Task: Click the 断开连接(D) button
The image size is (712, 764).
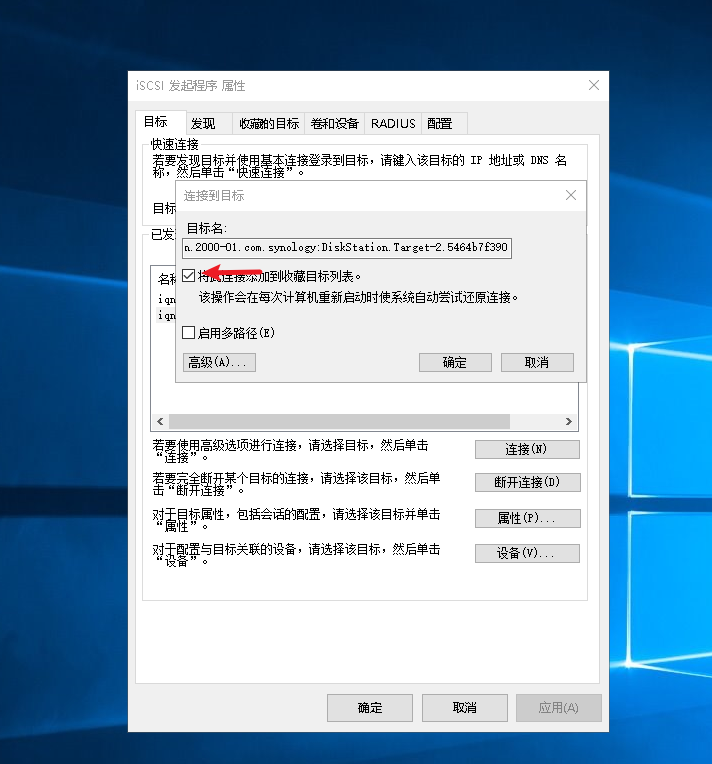Action: click(x=527, y=482)
